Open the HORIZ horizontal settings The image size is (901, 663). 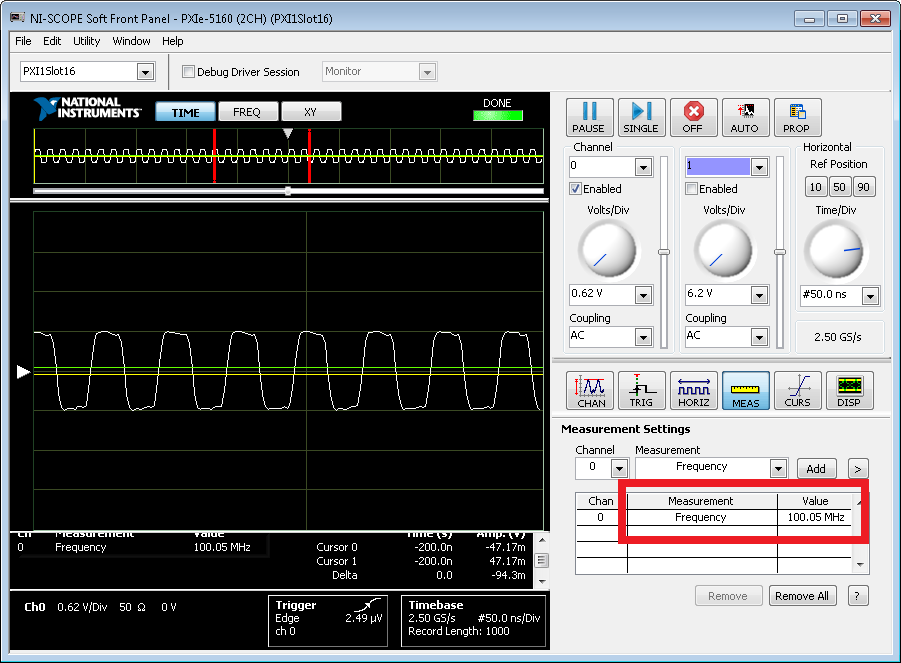693,390
